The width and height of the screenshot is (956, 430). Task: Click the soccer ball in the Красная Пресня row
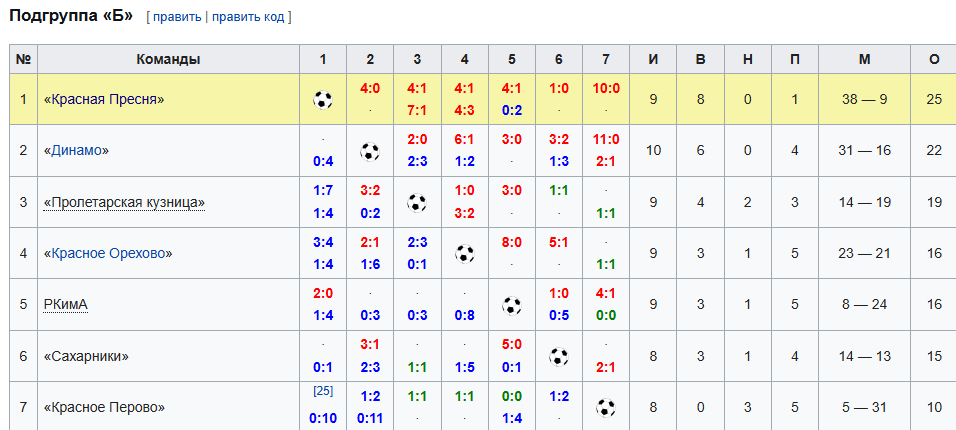[x=323, y=99]
